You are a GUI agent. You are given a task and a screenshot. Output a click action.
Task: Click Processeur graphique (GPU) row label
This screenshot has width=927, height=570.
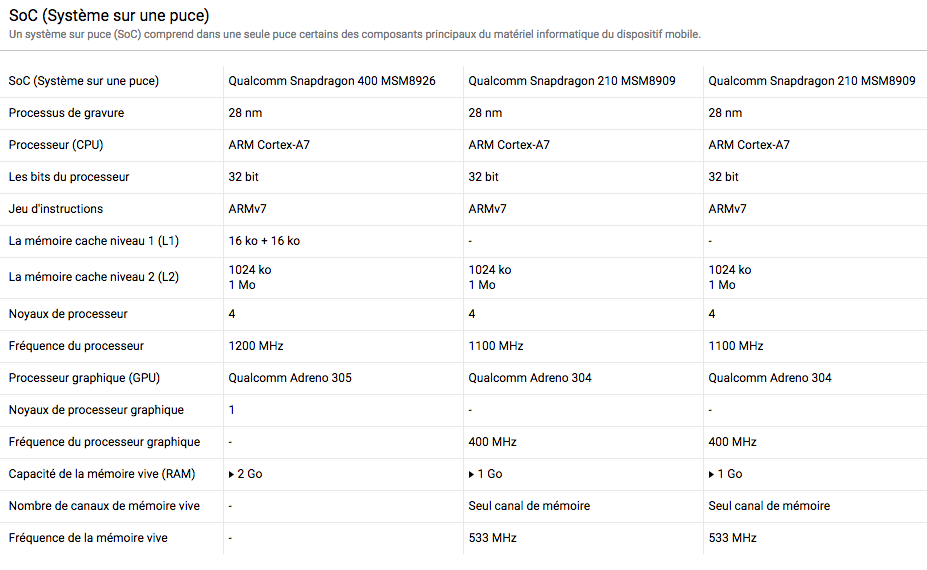coord(84,378)
